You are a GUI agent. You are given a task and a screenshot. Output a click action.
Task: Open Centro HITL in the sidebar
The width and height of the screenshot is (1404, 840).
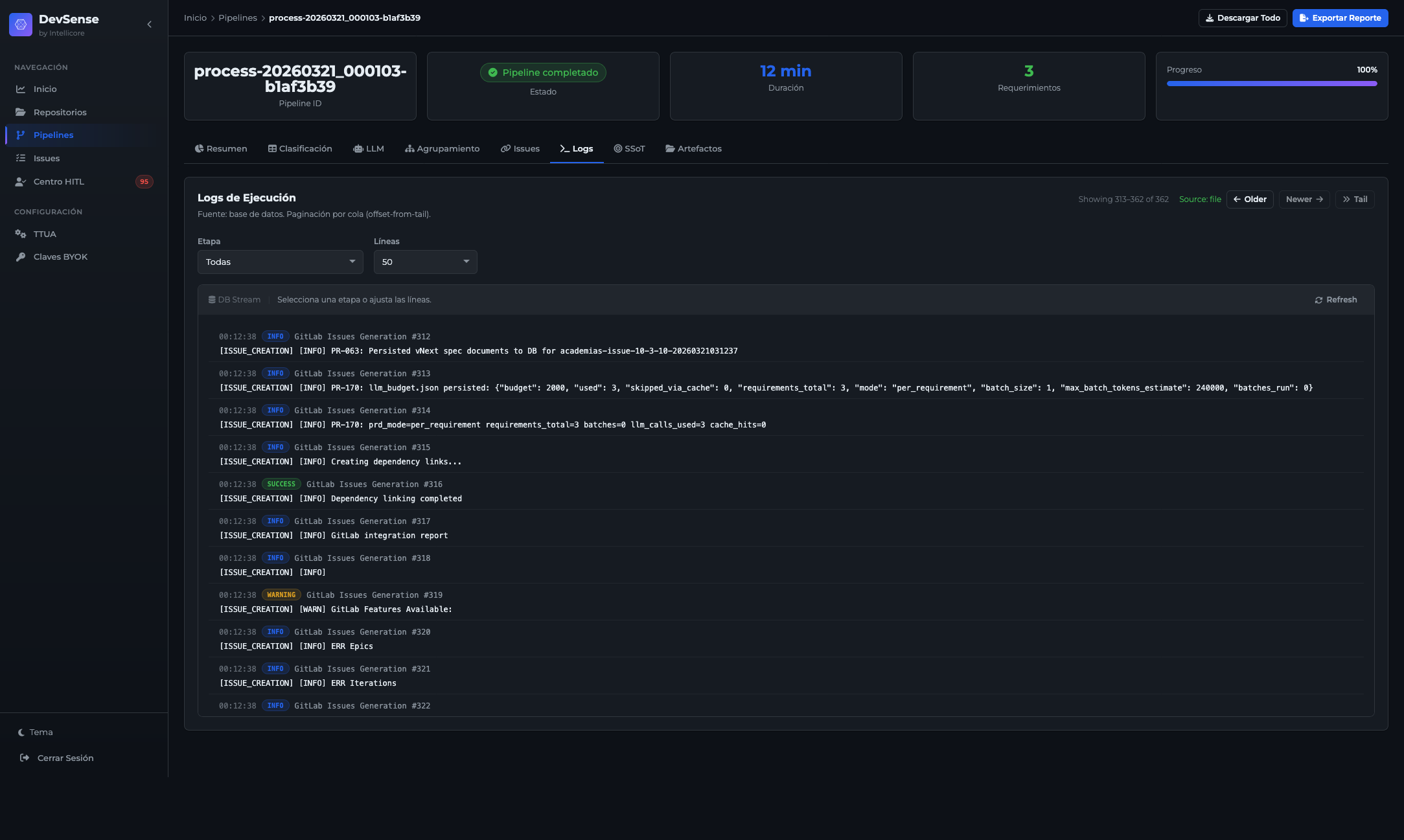click(x=58, y=181)
